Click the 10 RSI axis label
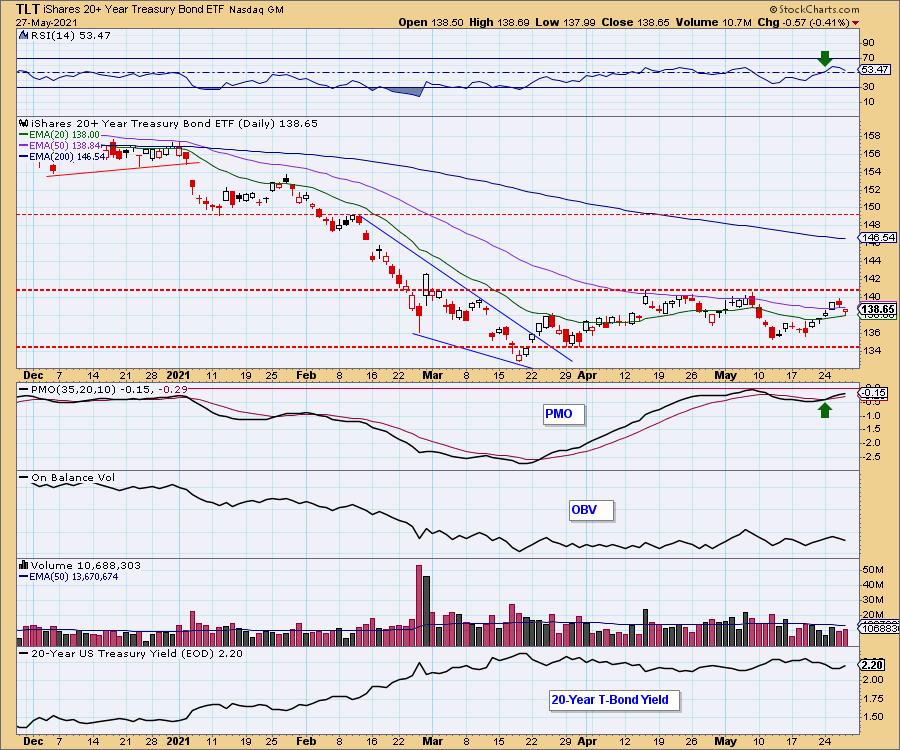900x750 pixels. [x=869, y=102]
